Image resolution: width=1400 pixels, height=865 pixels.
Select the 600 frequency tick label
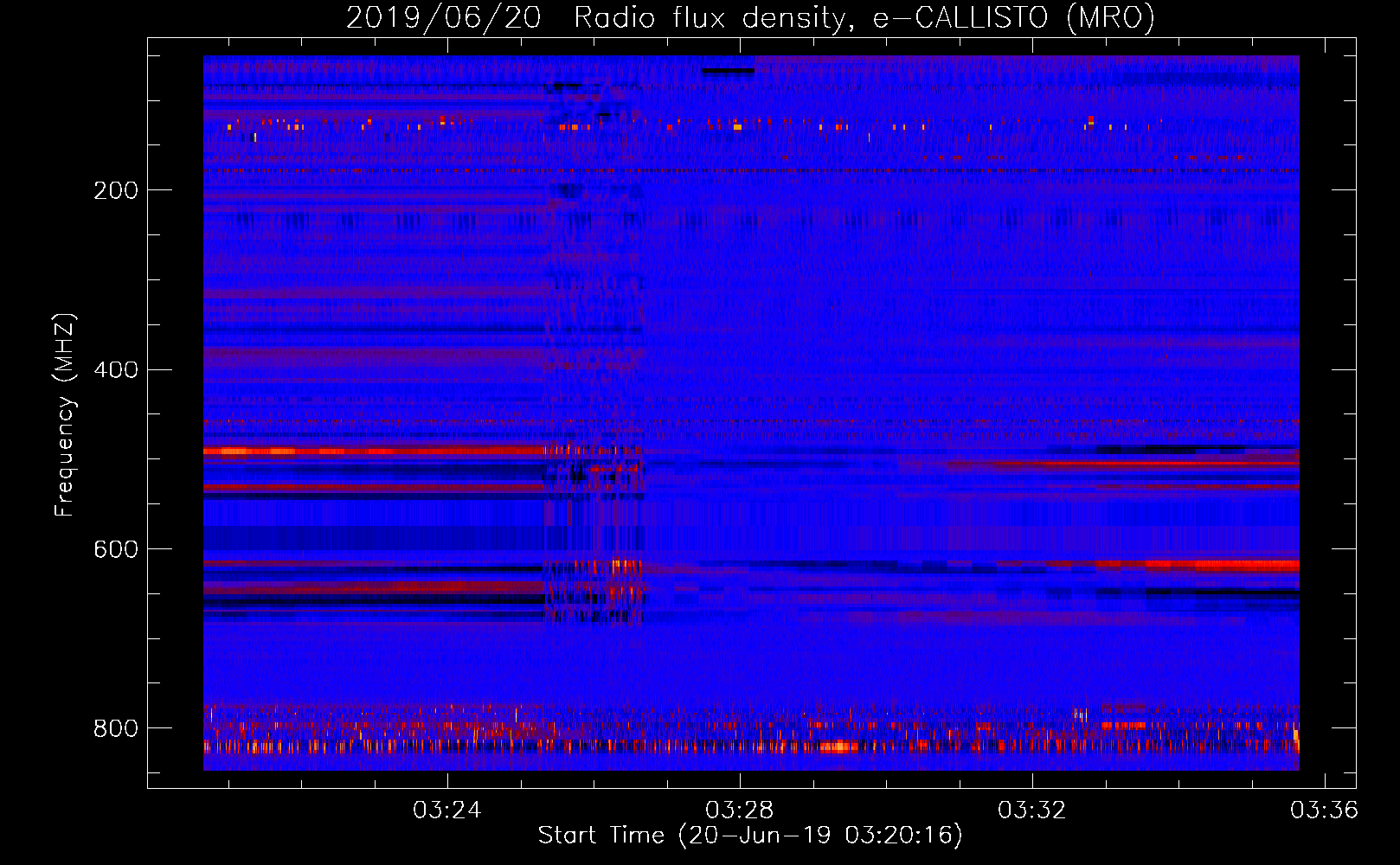click(116, 550)
